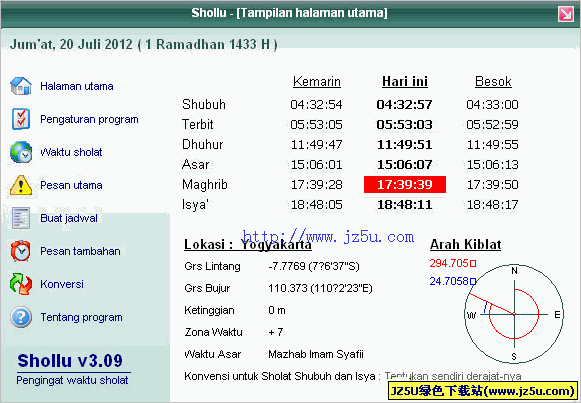Click the Lokasi : Yogyakarta heading
581x403 pixels.
tap(248, 244)
